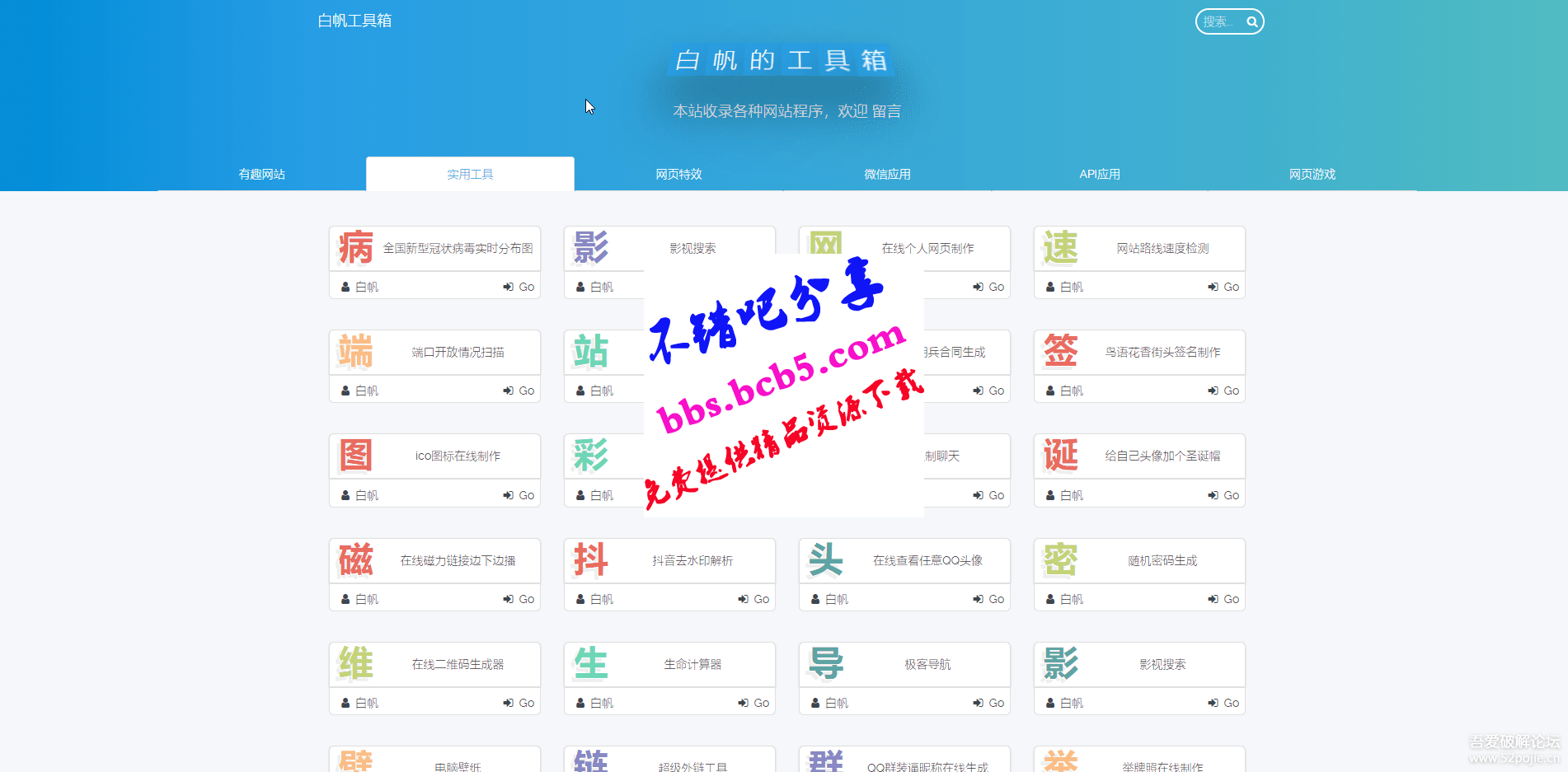Click the 群 icon for QQ group nickname generator
This screenshot has height=772, width=1568.
point(825,760)
